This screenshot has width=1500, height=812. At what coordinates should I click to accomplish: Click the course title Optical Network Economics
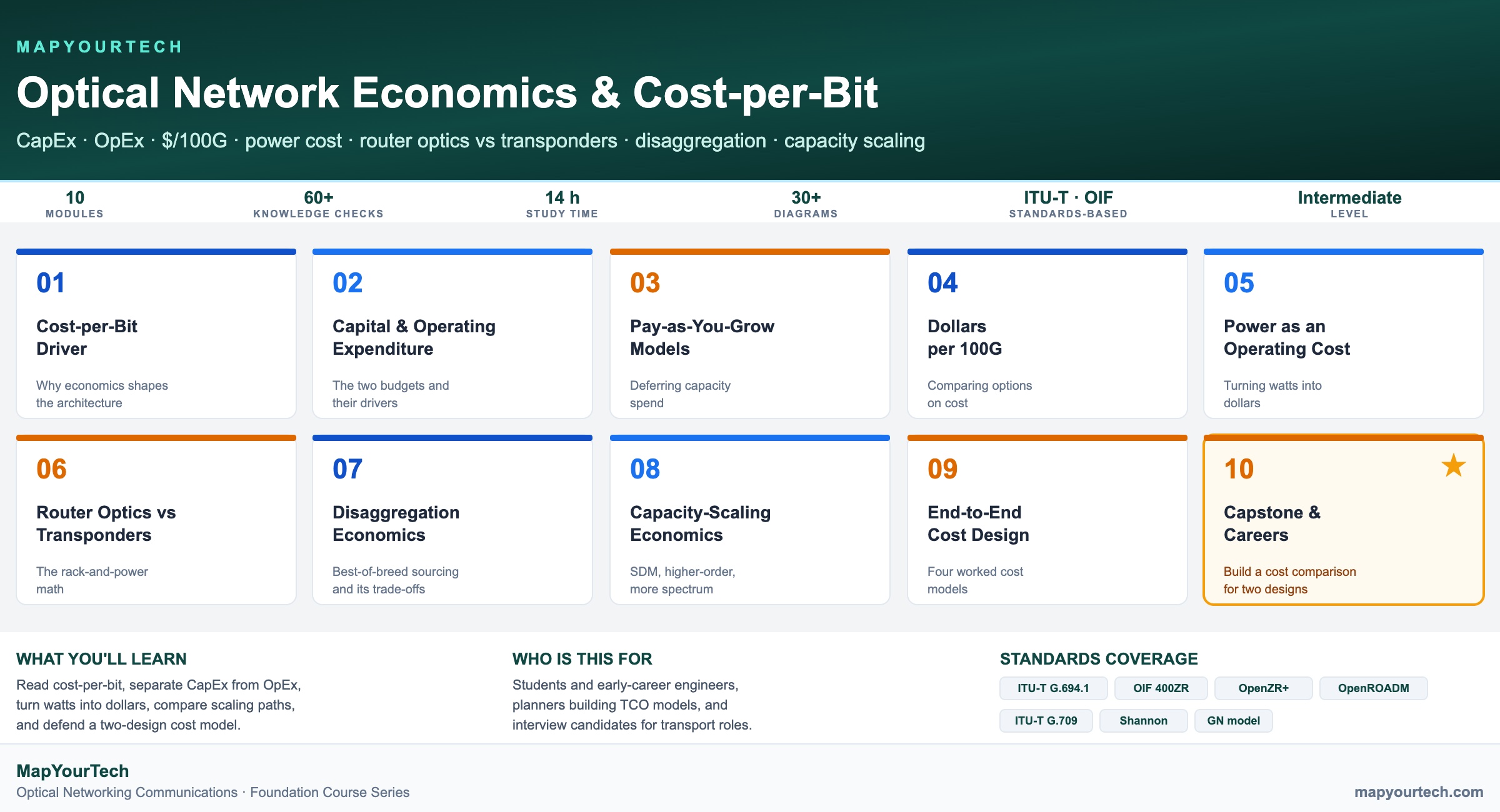pos(447,93)
